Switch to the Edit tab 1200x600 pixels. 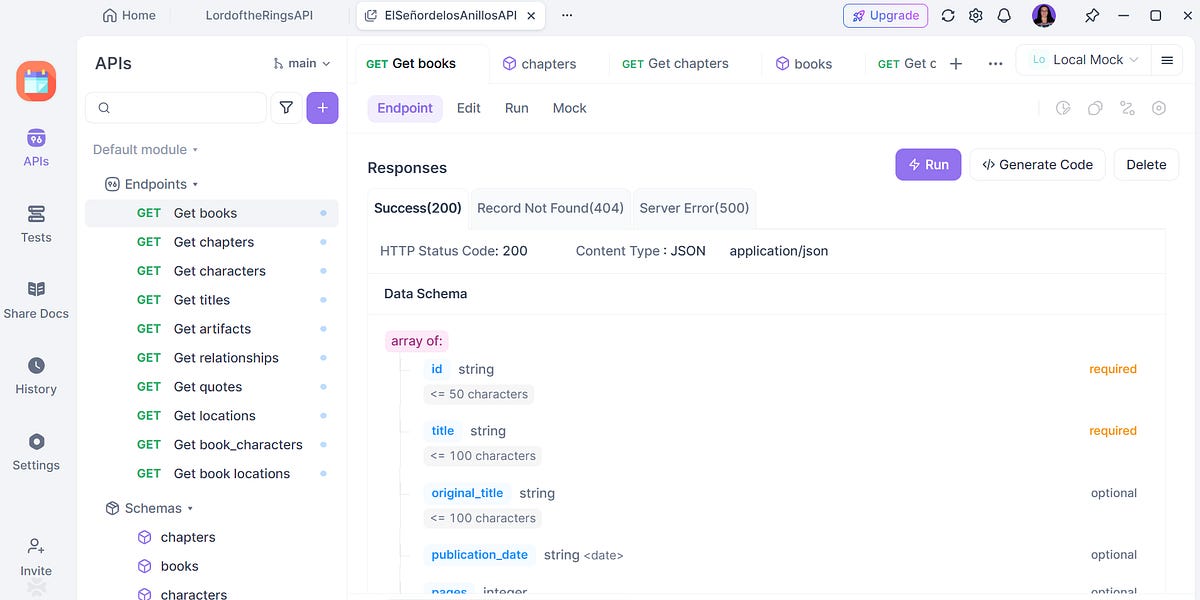(x=469, y=108)
